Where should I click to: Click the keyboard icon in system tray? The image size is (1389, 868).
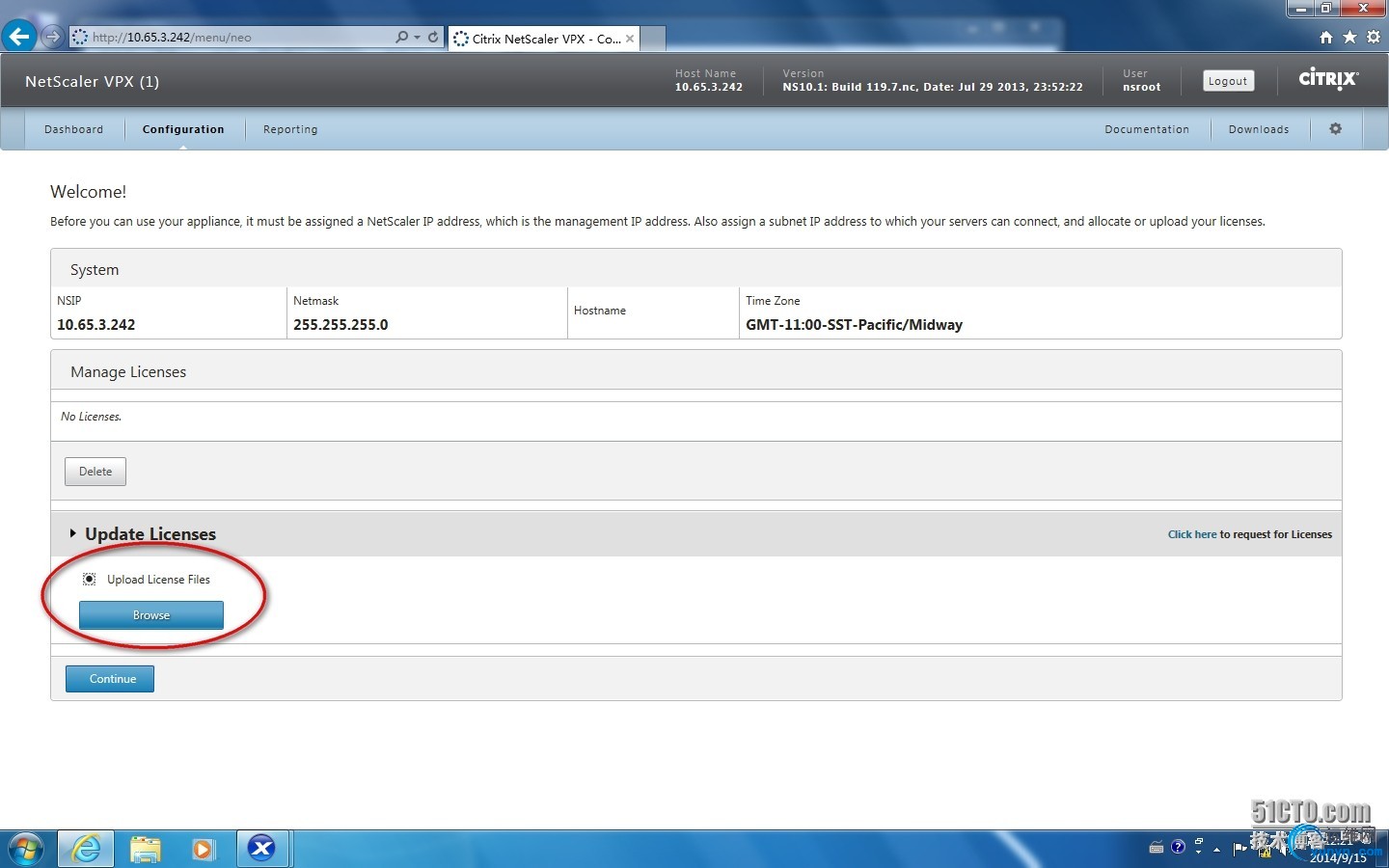[1157, 848]
